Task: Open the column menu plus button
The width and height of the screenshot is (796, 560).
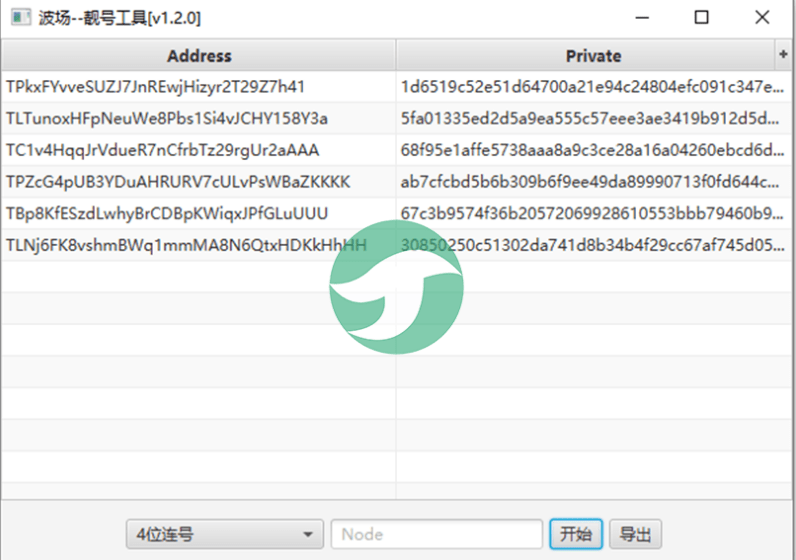Action: click(783, 54)
